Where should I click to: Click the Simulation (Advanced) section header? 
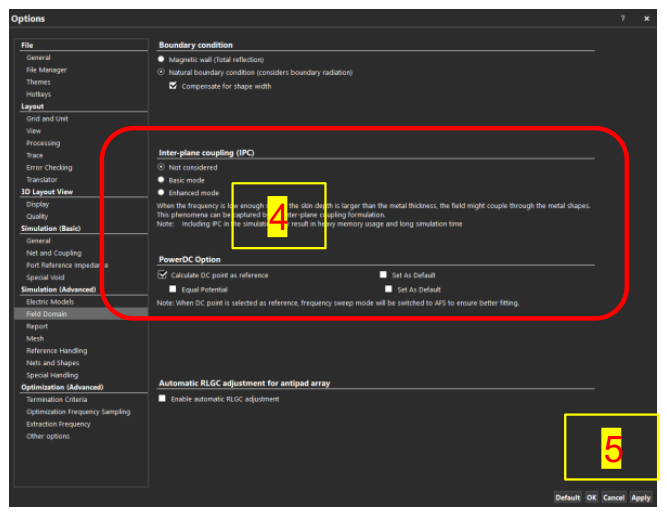58,290
